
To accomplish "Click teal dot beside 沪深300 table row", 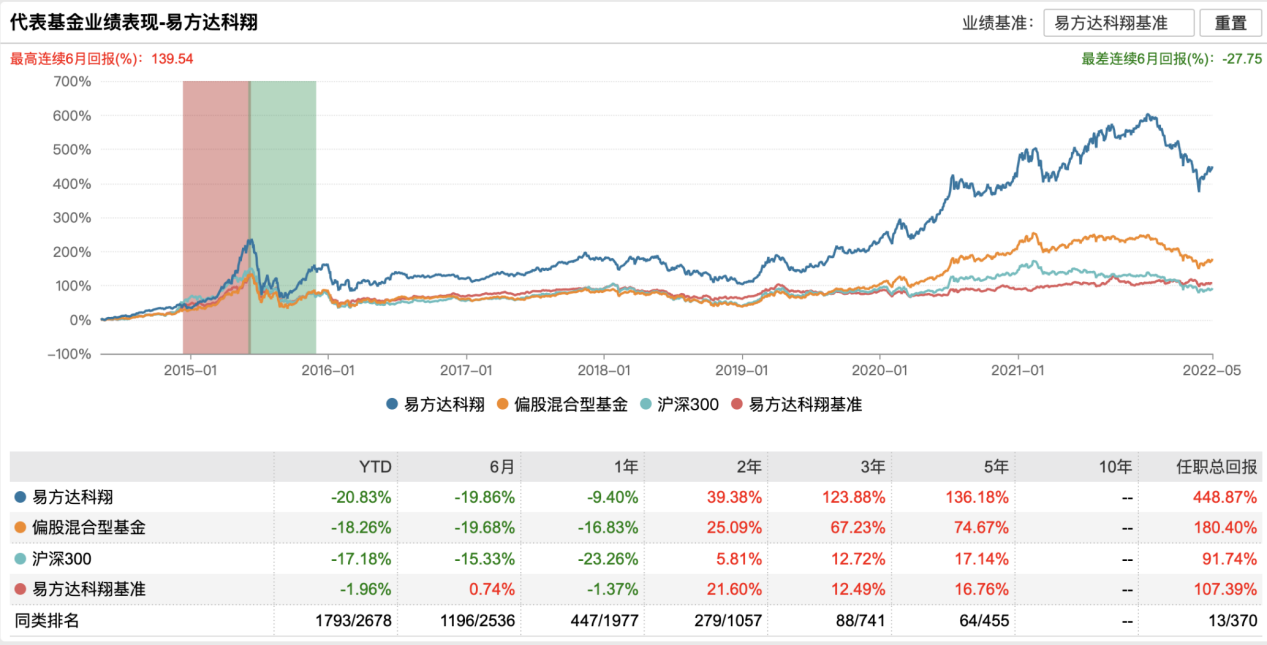I will (20, 559).
